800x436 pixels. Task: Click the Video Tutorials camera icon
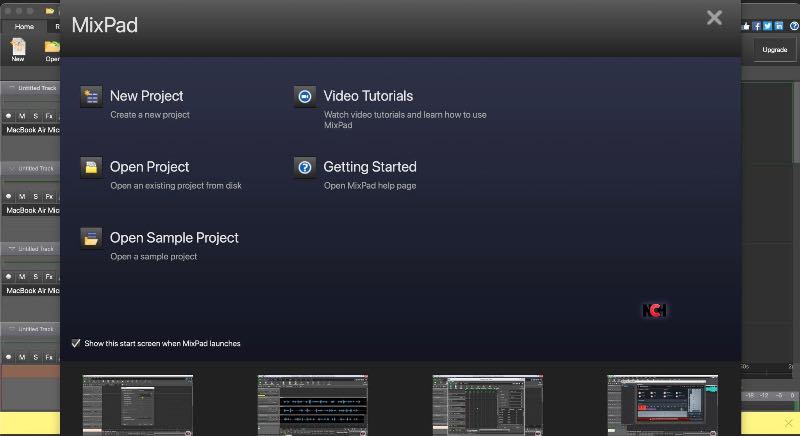[x=305, y=97]
